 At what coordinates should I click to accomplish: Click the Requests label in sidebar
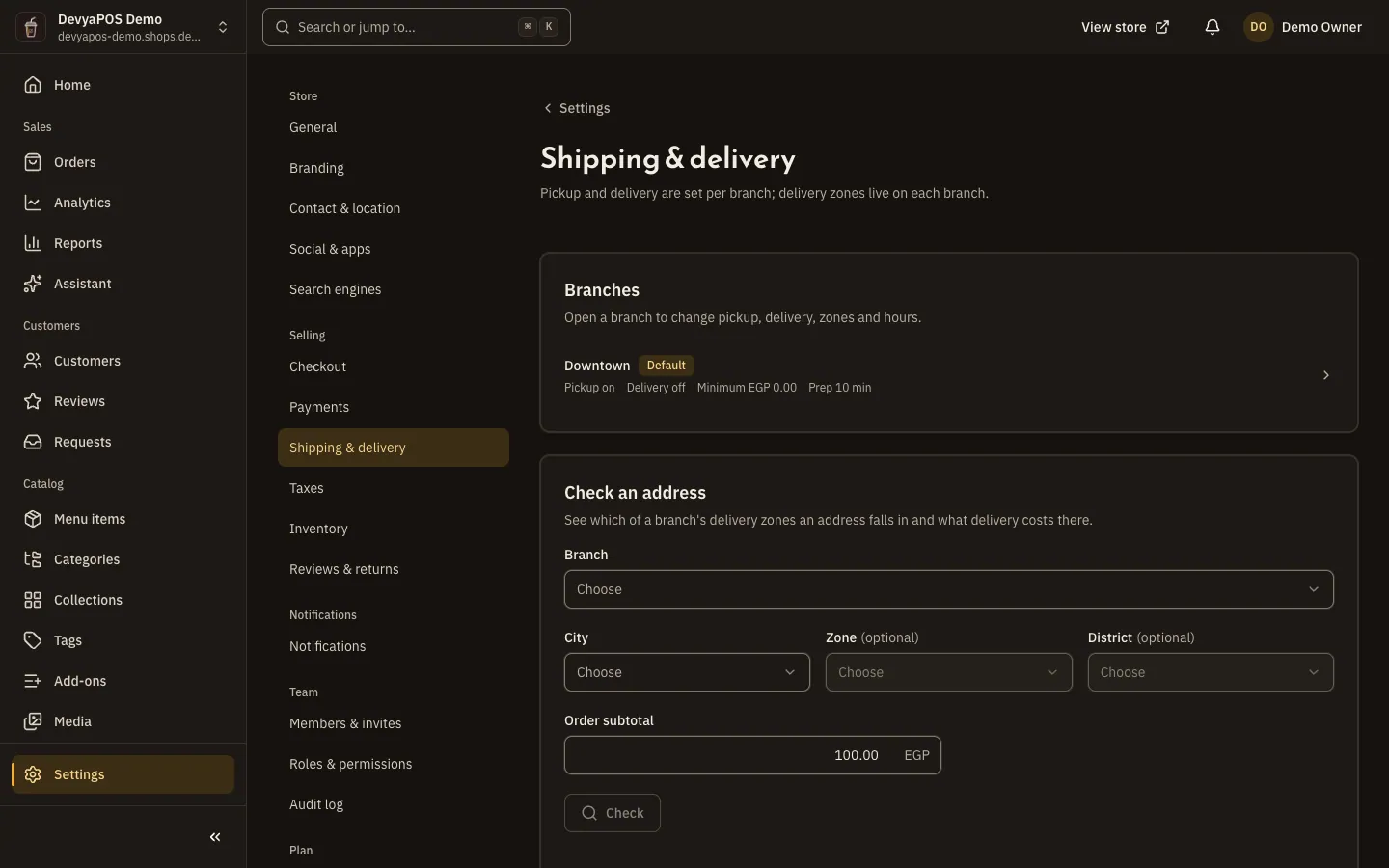(x=83, y=442)
